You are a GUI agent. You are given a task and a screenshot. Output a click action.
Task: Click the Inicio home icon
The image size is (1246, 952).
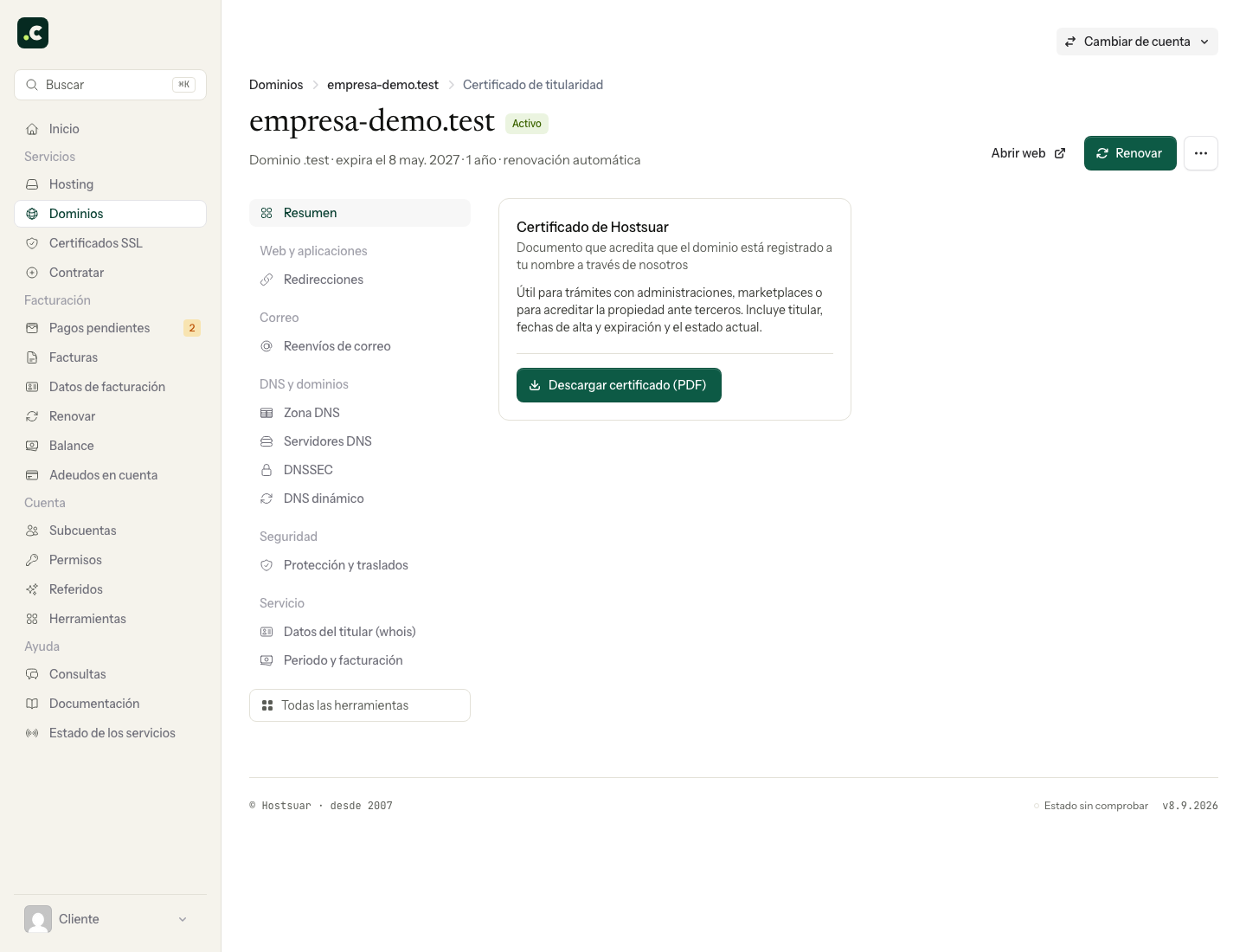(32, 129)
